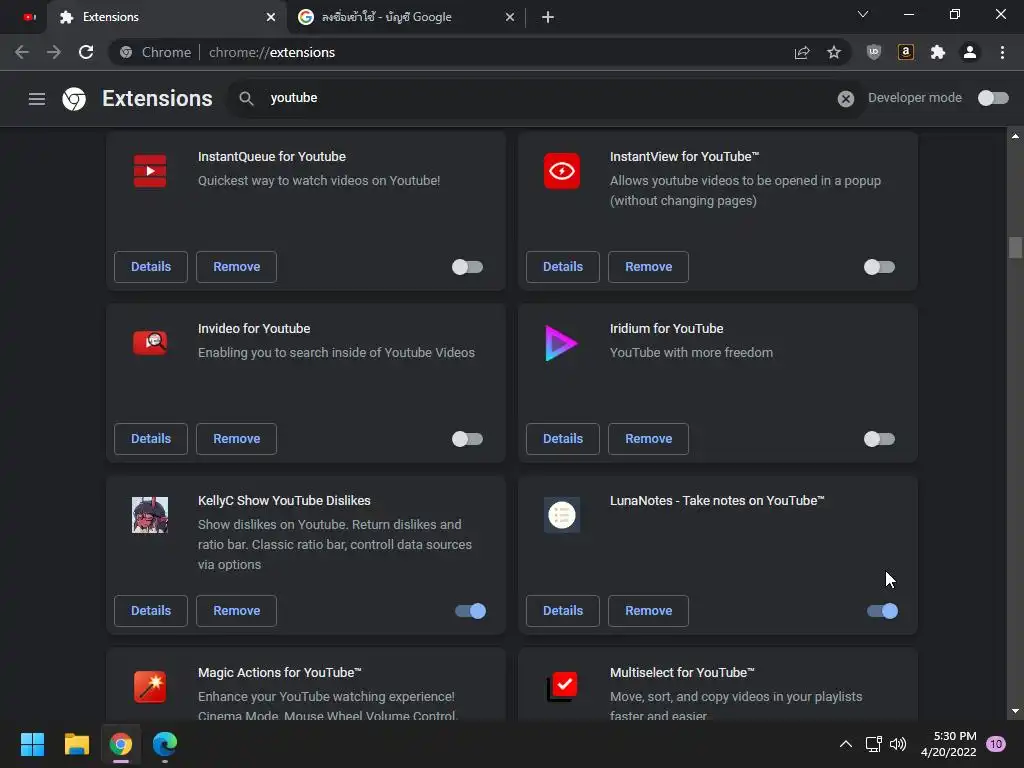Open Details for KellyC Show YouTube Dislikes
The image size is (1024, 768).
tap(151, 611)
